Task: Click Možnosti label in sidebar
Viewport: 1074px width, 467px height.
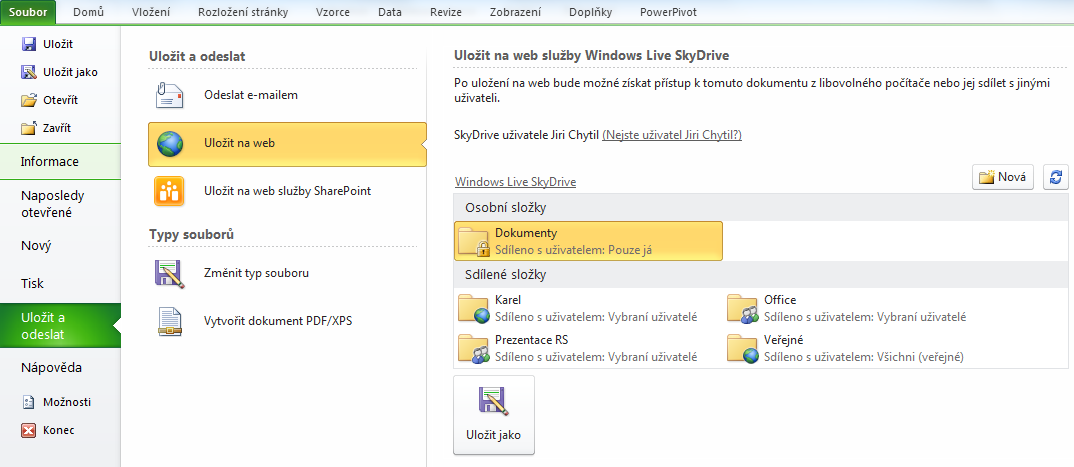Action: click(67, 403)
